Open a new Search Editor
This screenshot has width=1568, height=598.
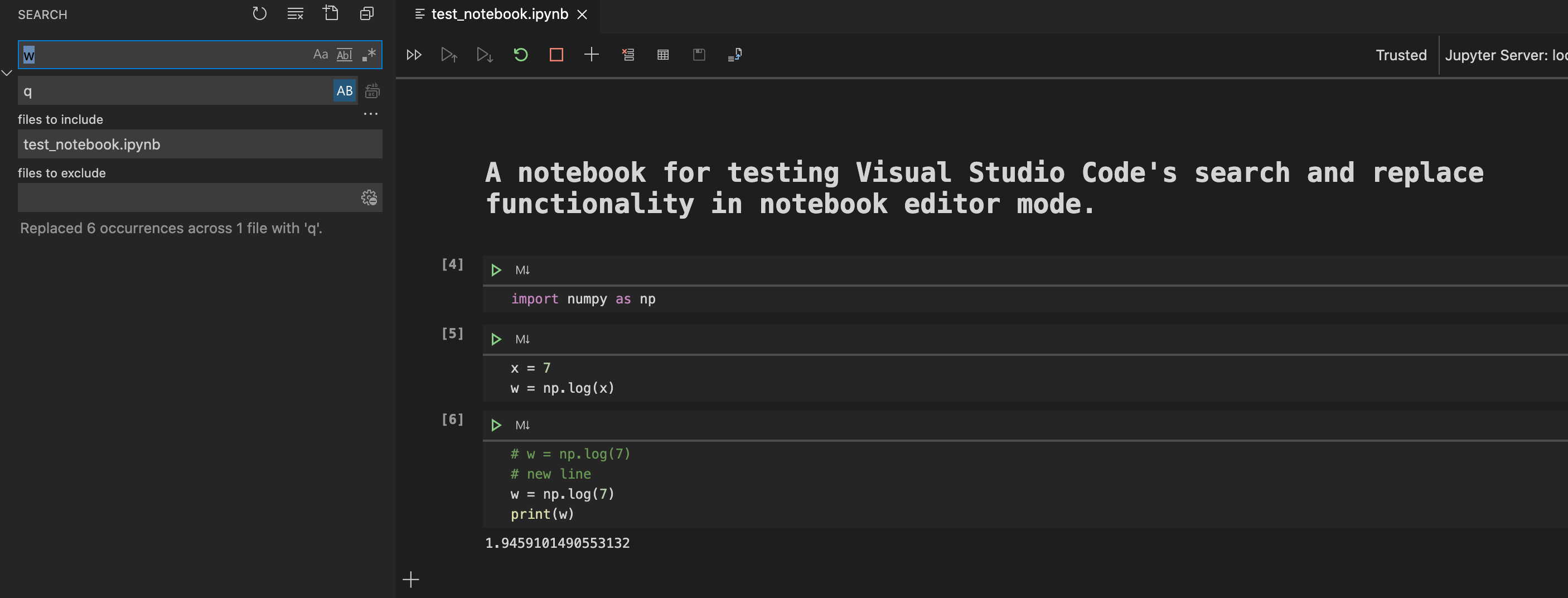[331, 13]
